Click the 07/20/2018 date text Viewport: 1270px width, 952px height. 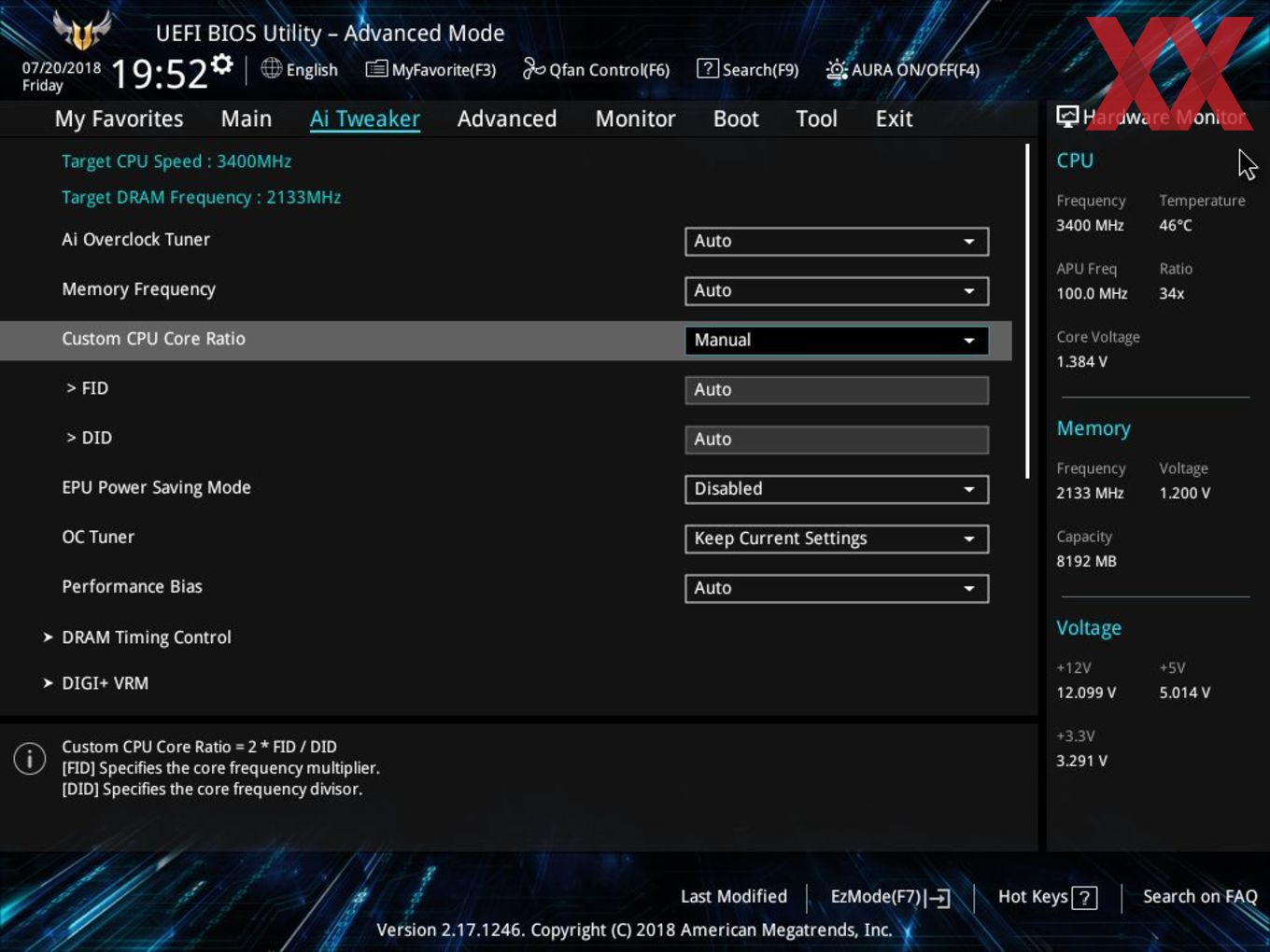(x=62, y=68)
